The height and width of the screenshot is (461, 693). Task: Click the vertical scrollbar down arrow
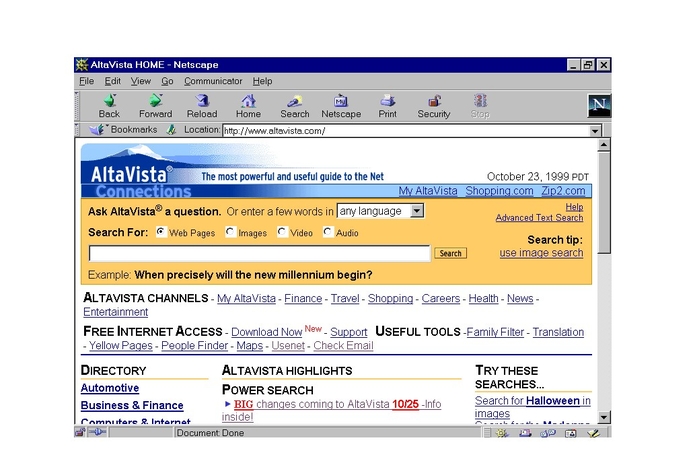point(604,417)
